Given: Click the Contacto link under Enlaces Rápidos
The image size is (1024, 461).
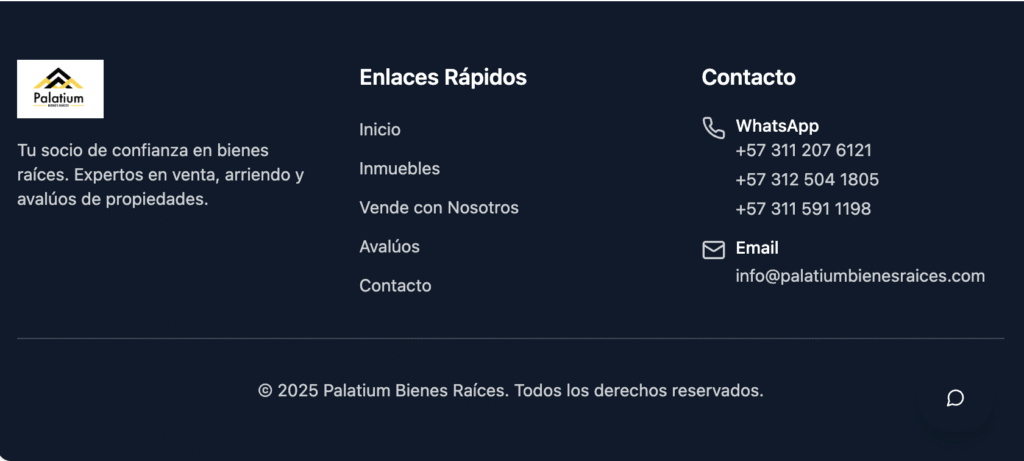Looking at the screenshot, I should point(395,285).
